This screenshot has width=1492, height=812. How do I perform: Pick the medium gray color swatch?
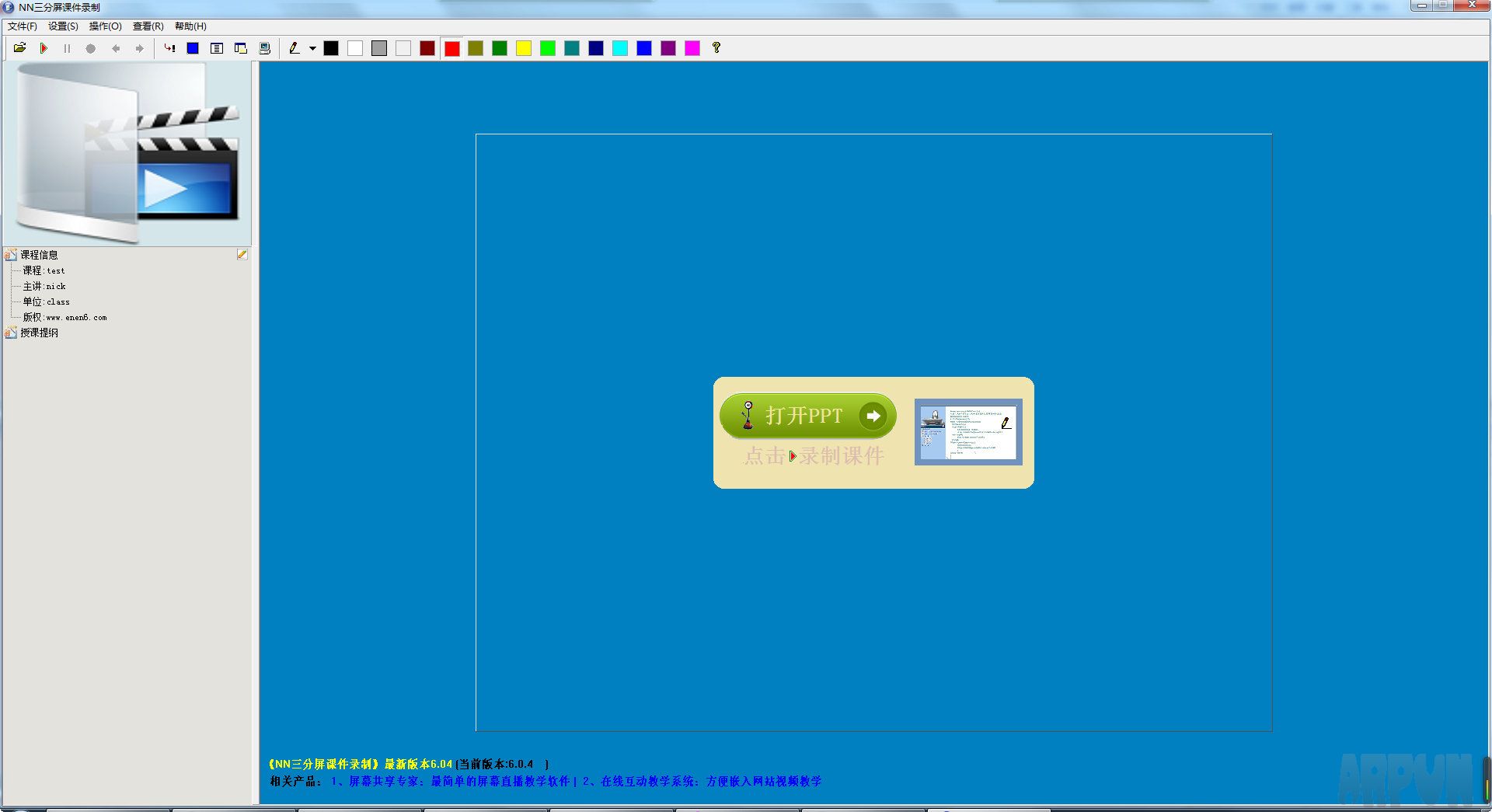coord(379,48)
